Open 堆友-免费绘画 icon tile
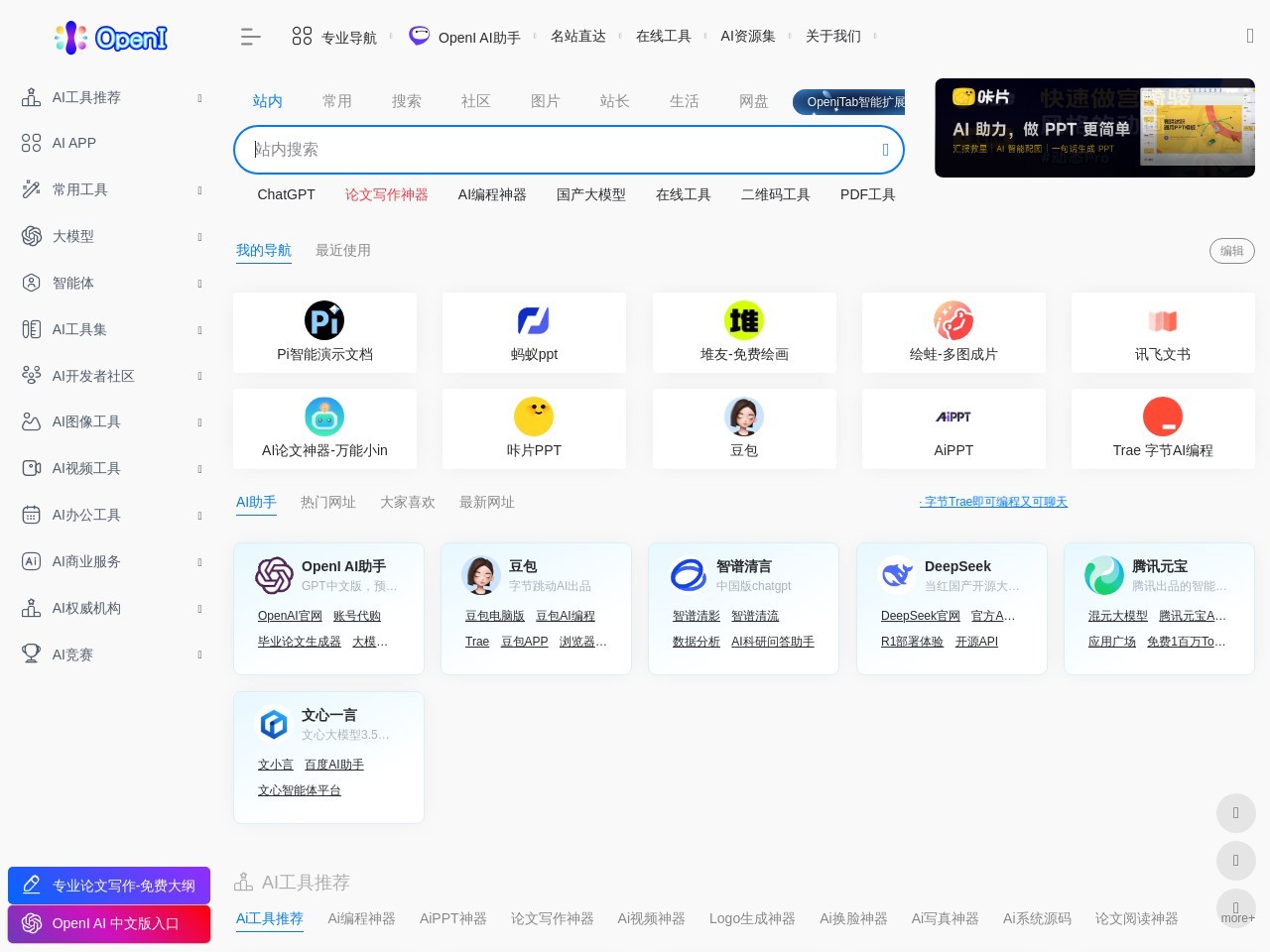 click(743, 320)
